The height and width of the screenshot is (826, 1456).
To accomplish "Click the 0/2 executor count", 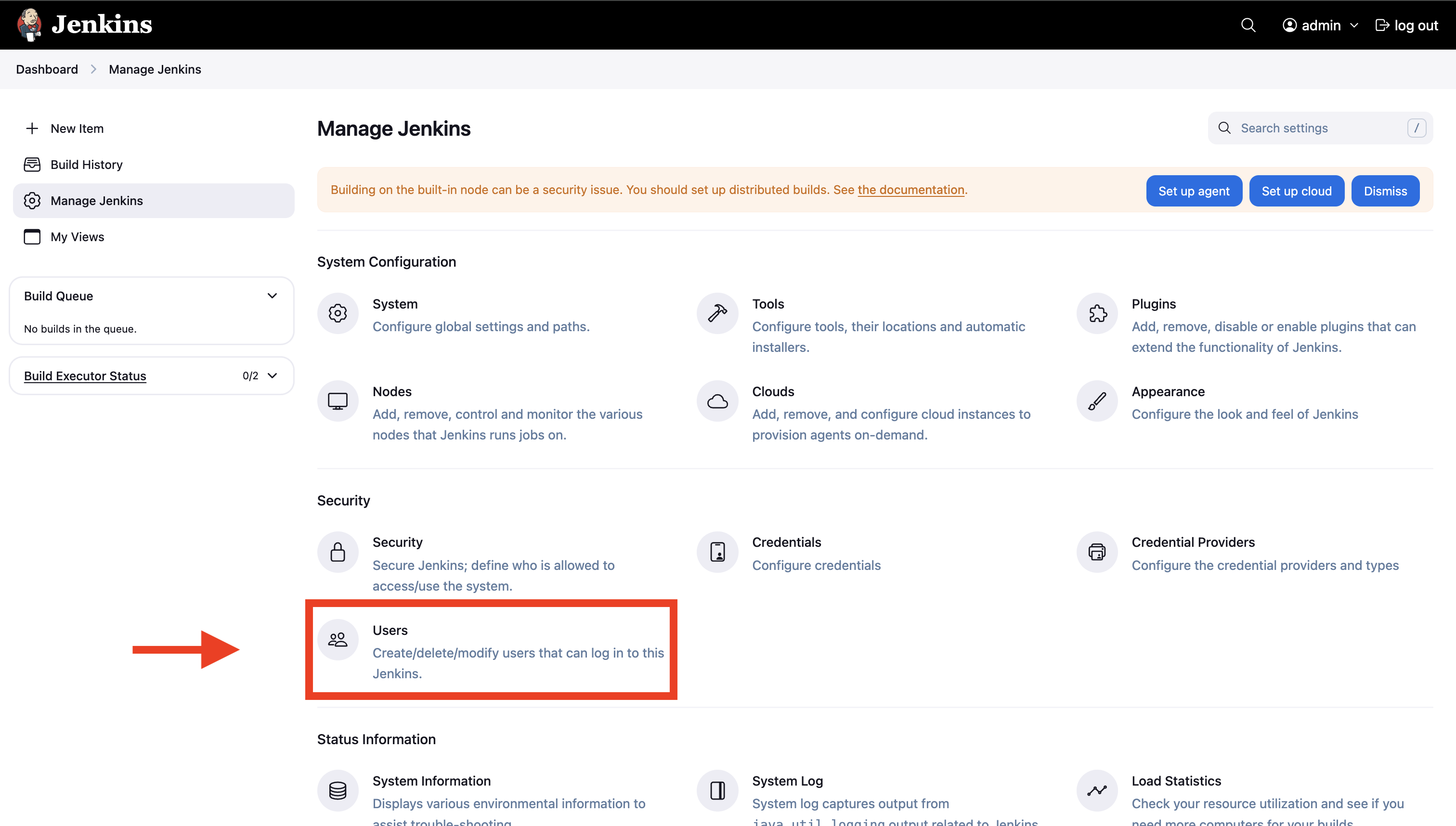I will [250, 375].
